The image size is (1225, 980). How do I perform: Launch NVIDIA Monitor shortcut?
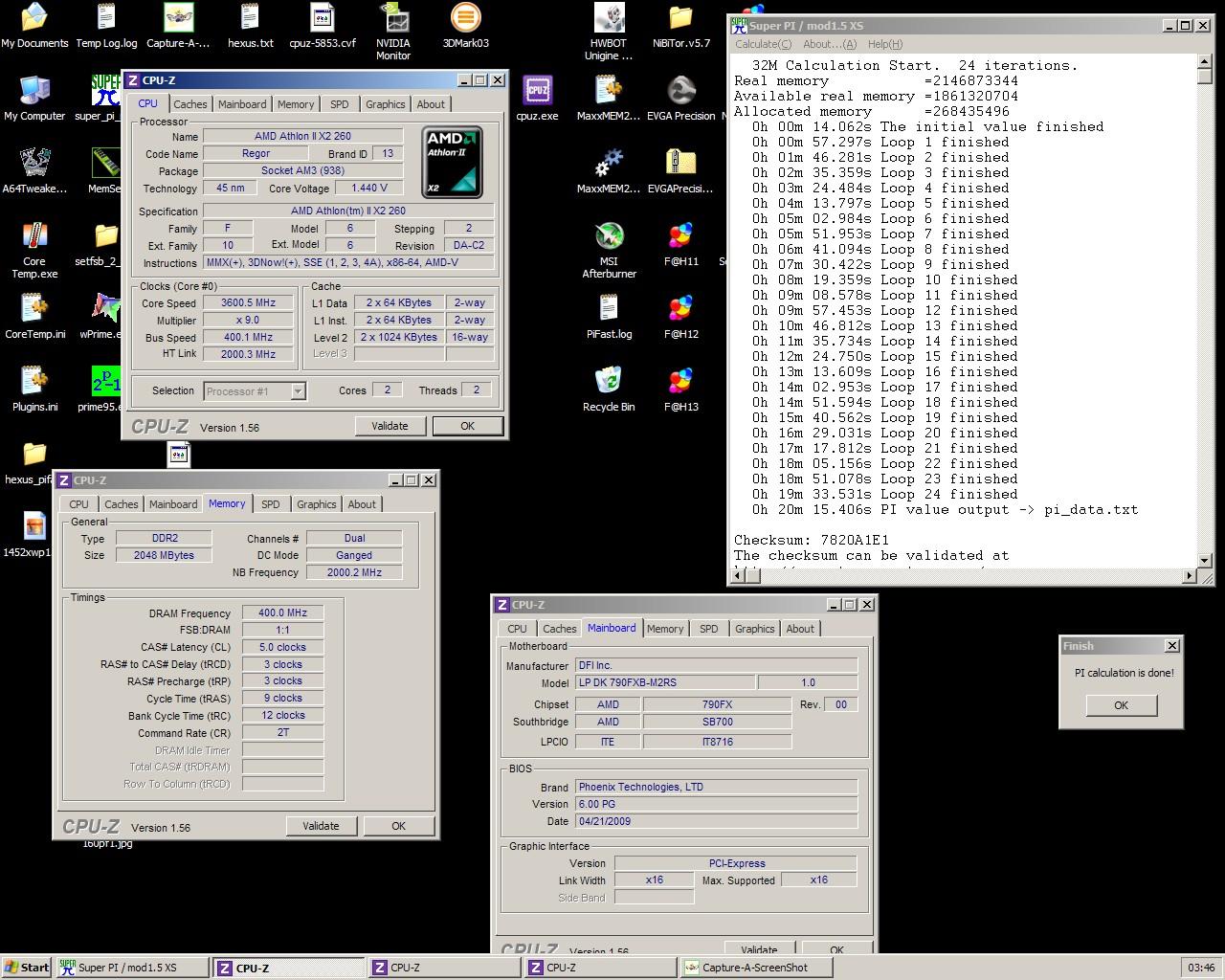pyautogui.click(x=393, y=32)
